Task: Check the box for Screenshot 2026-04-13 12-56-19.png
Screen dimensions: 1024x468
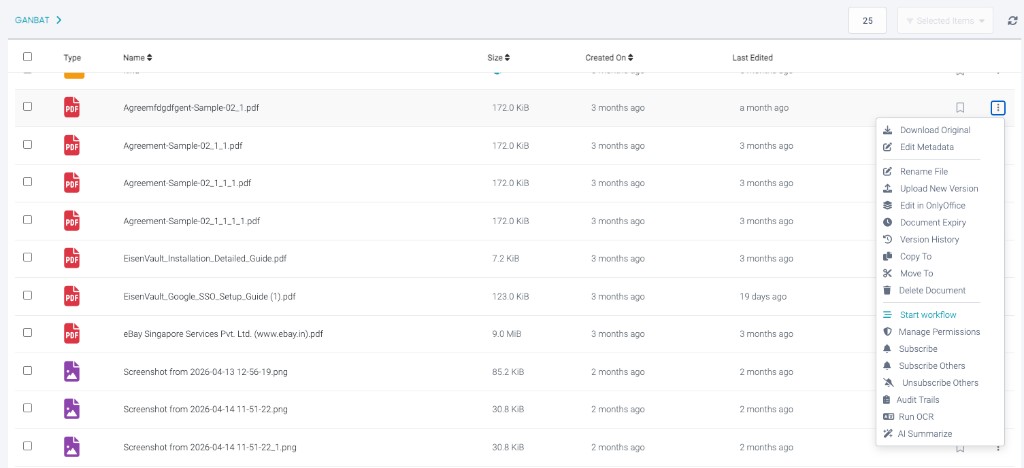Action: coord(27,370)
